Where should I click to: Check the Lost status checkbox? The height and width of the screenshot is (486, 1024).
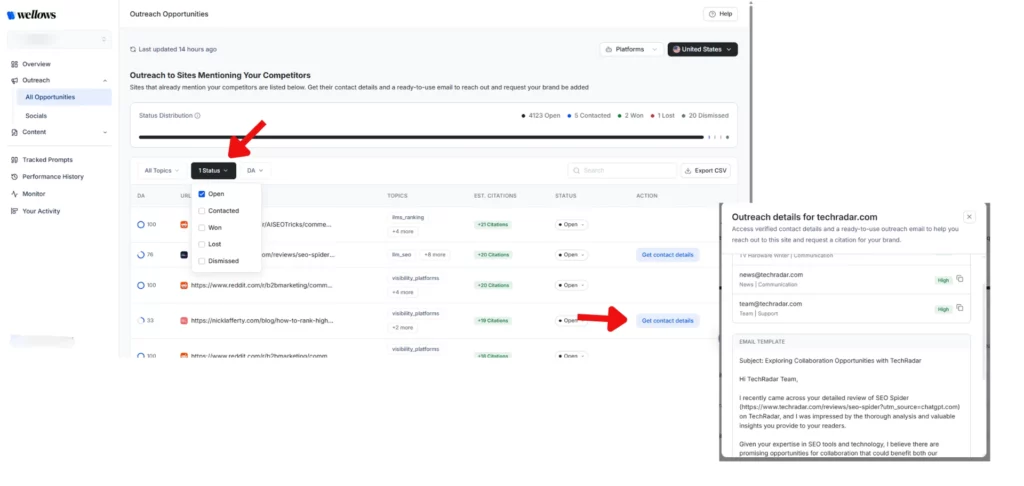coord(202,244)
